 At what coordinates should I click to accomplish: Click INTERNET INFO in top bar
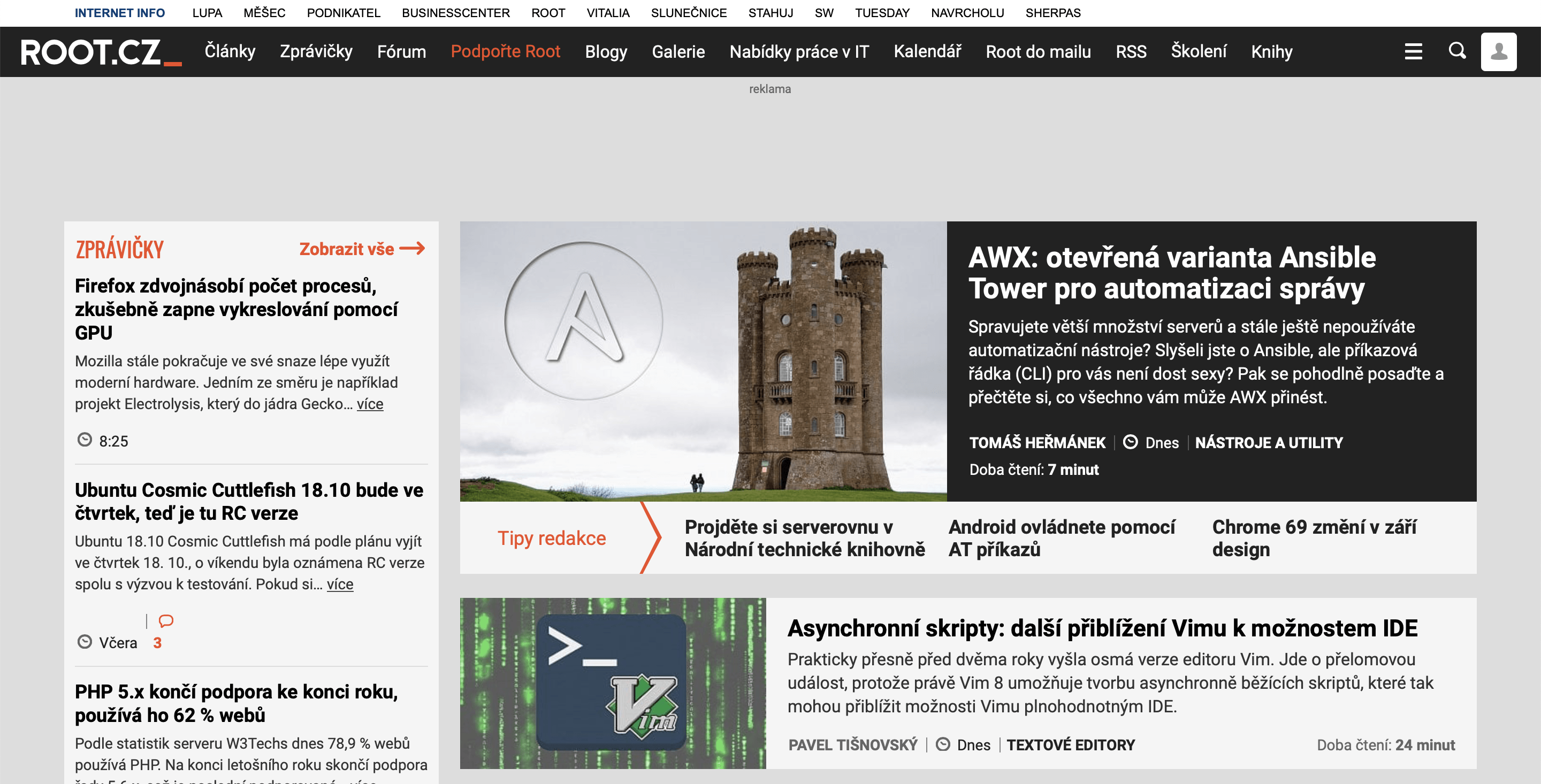(x=120, y=12)
